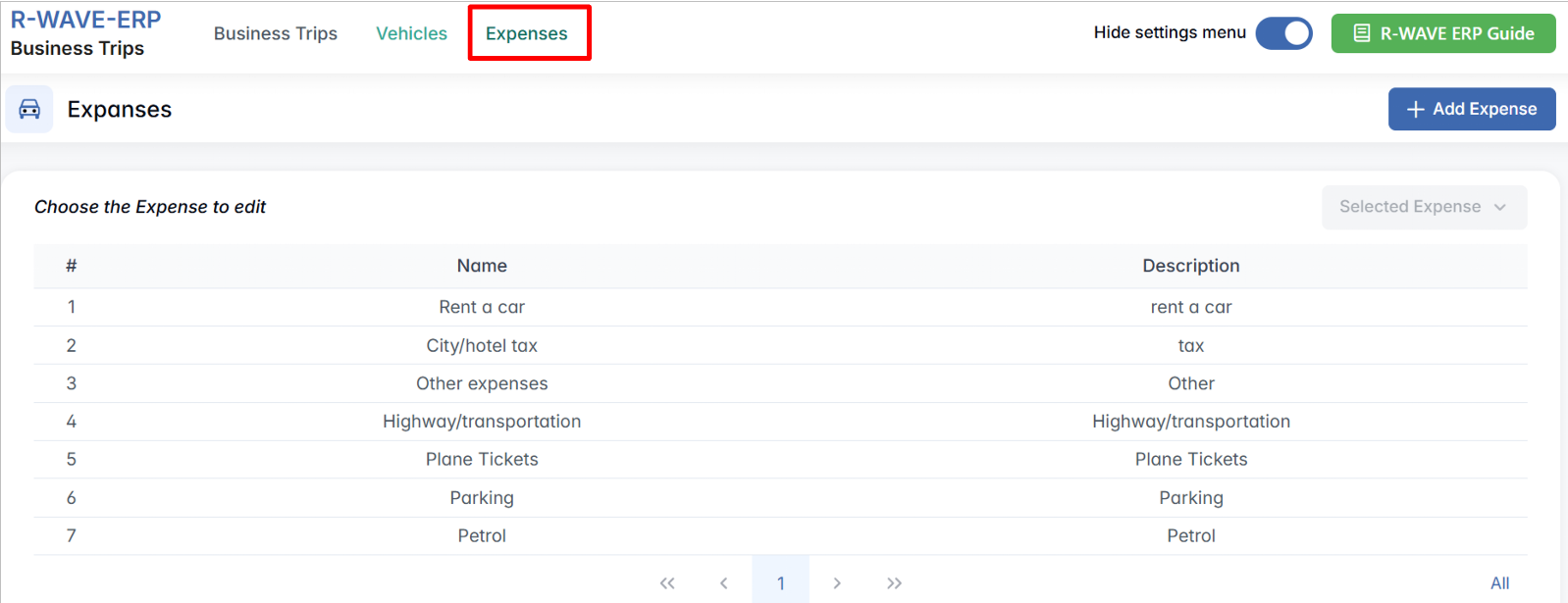
Task: Go to next page using right chevron
Action: pos(837,582)
